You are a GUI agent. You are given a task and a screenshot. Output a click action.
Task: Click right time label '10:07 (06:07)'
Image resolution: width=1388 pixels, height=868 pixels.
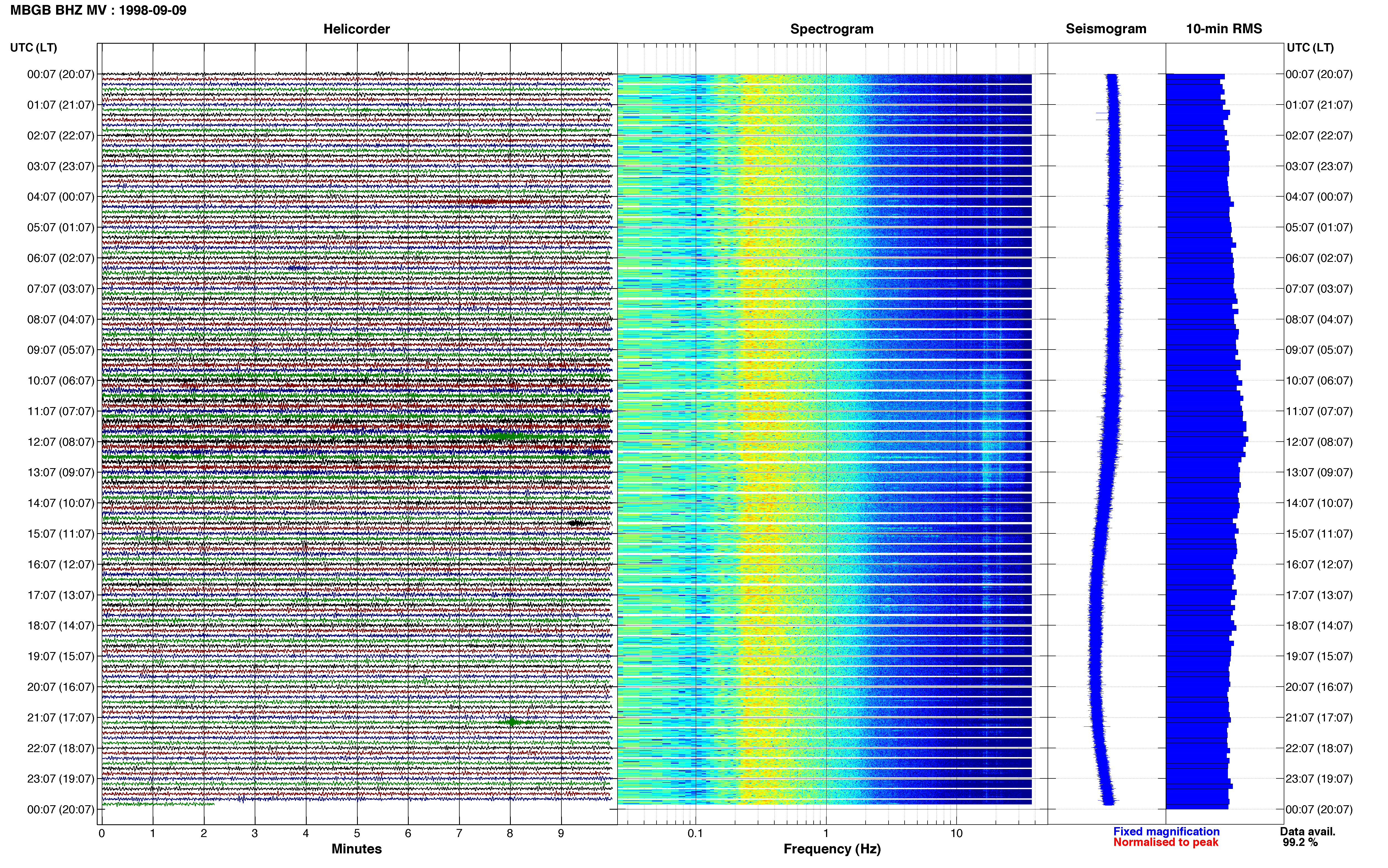click(1319, 380)
